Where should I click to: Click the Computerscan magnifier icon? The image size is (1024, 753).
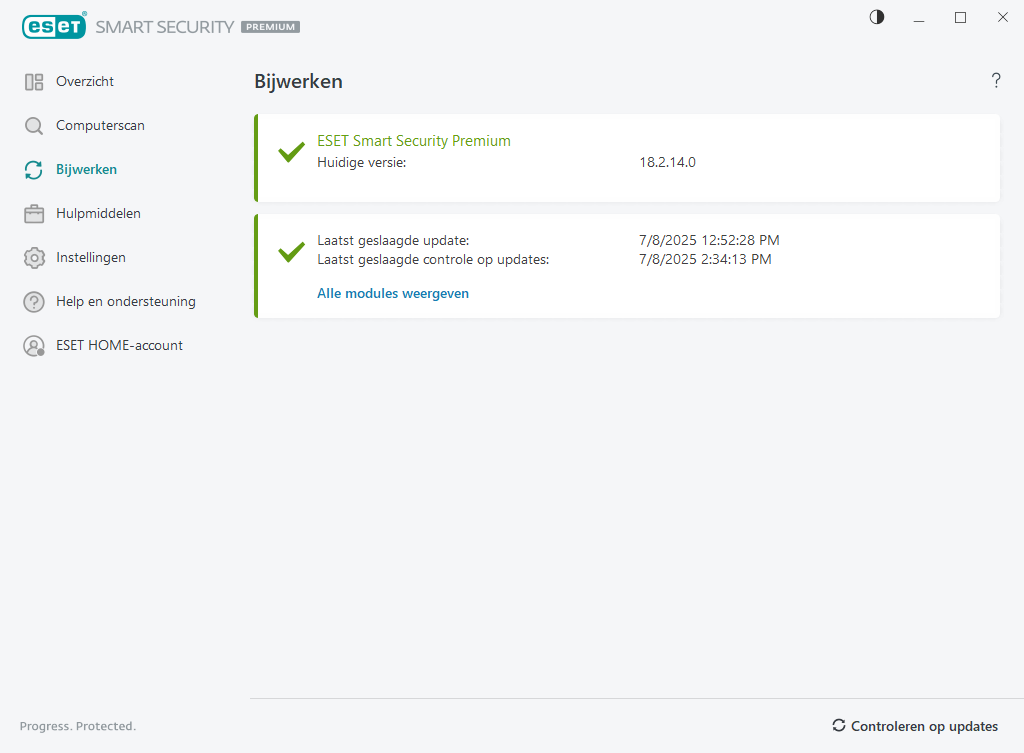pyautogui.click(x=34, y=126)
